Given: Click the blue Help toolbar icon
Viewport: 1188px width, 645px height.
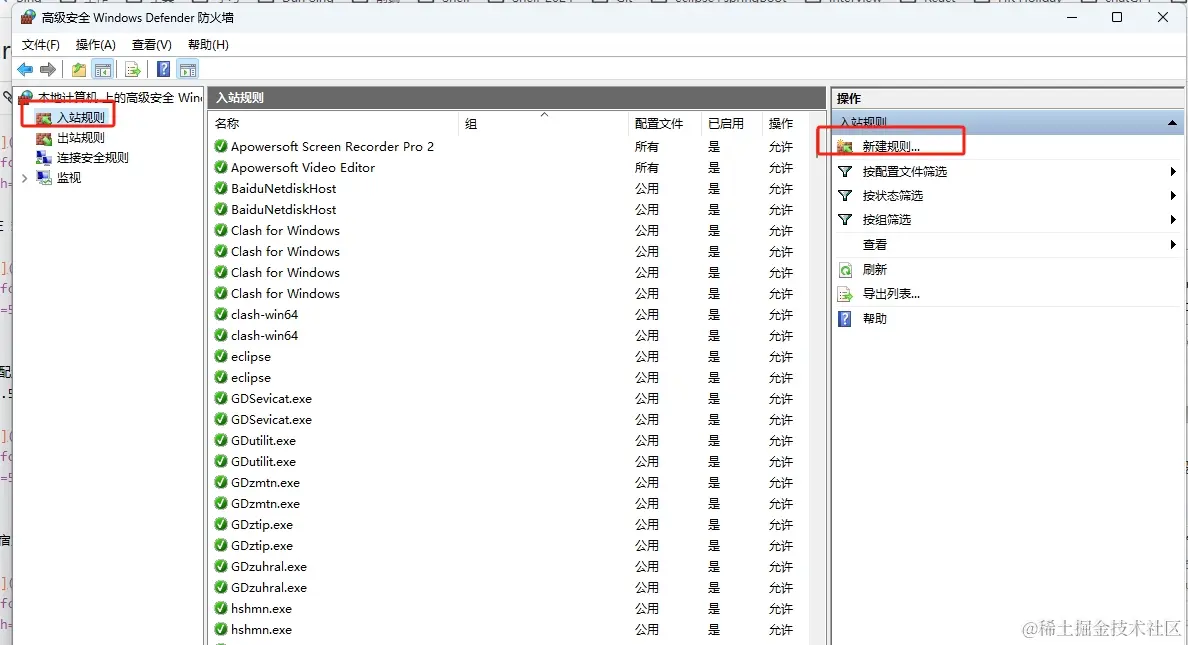Looking at the screenshot, I should pos(163,70).
